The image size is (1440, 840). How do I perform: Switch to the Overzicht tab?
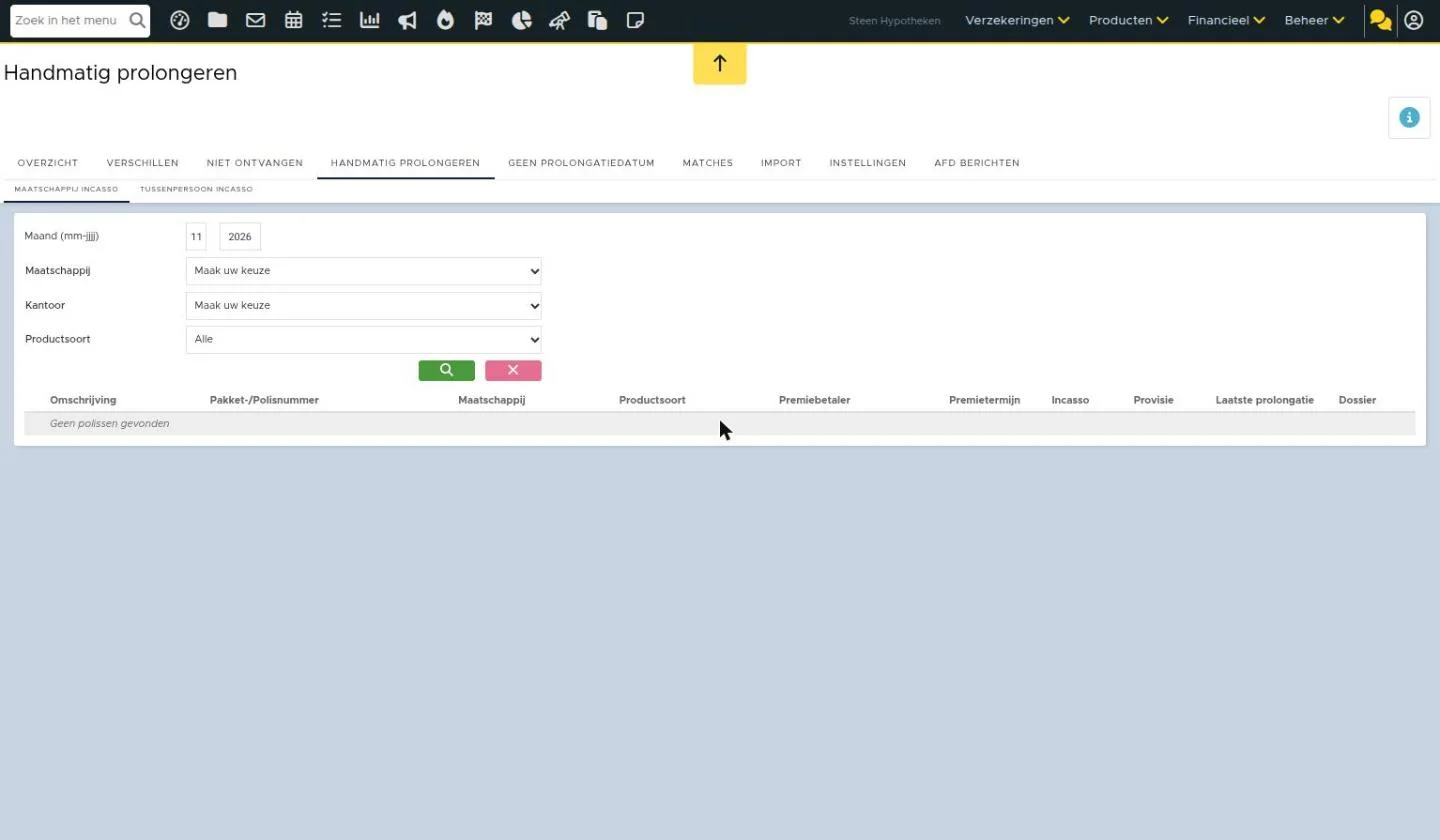click(x=48, y=163)
